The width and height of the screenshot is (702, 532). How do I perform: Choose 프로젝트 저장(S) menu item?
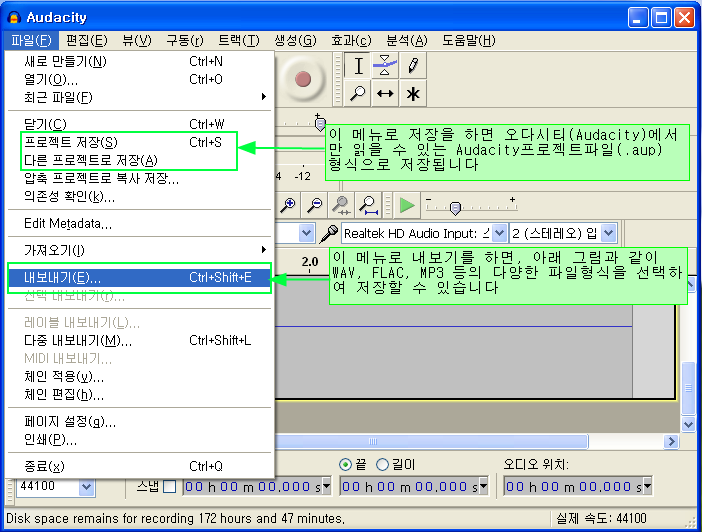coord(140,142)
